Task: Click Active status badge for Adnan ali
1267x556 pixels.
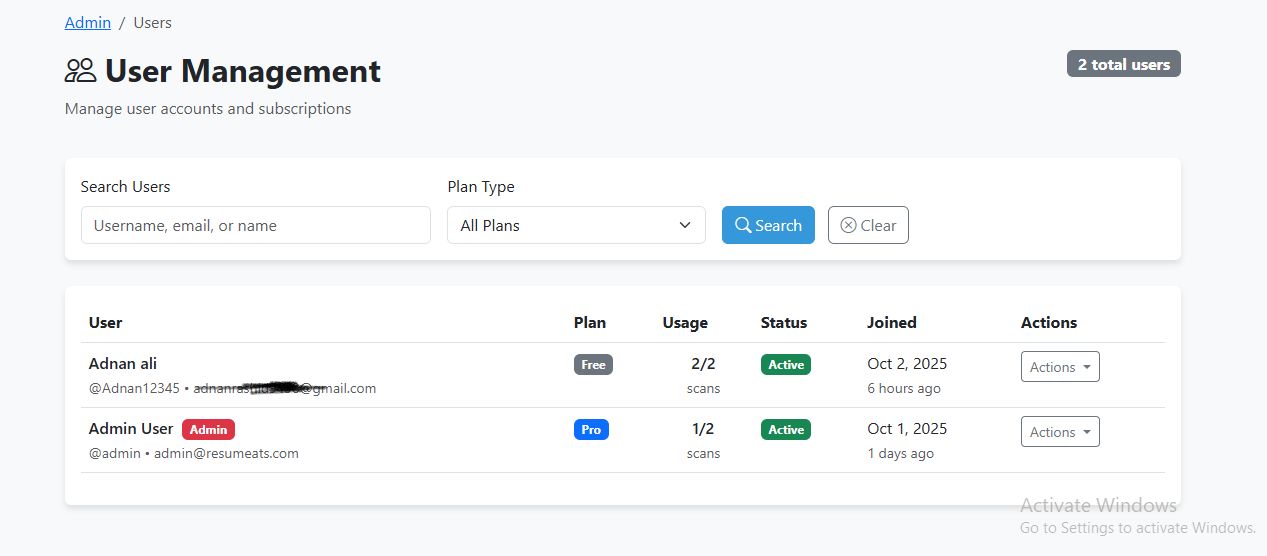Action: [786, 365]
